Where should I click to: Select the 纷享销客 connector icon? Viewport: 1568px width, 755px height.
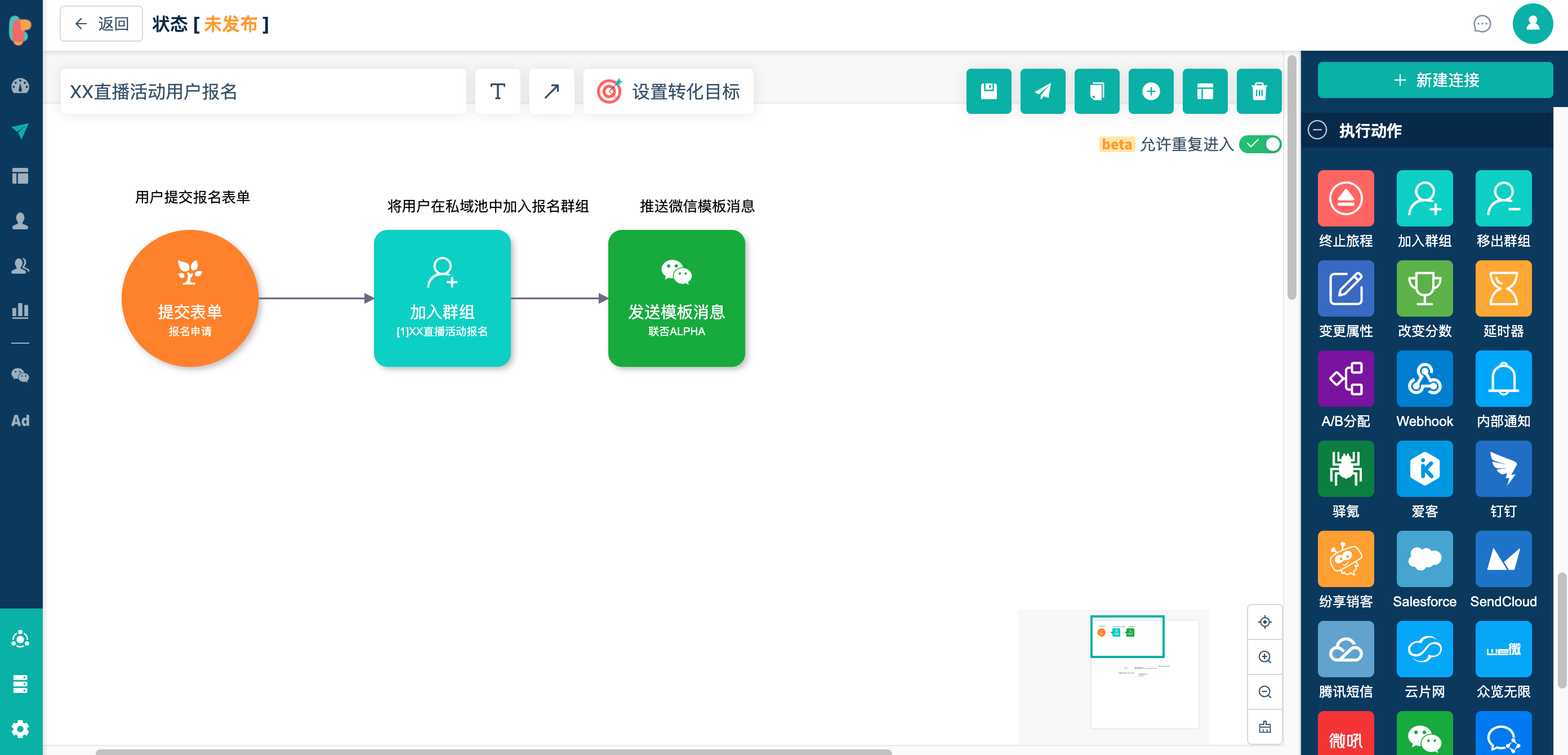[1345, 559]
